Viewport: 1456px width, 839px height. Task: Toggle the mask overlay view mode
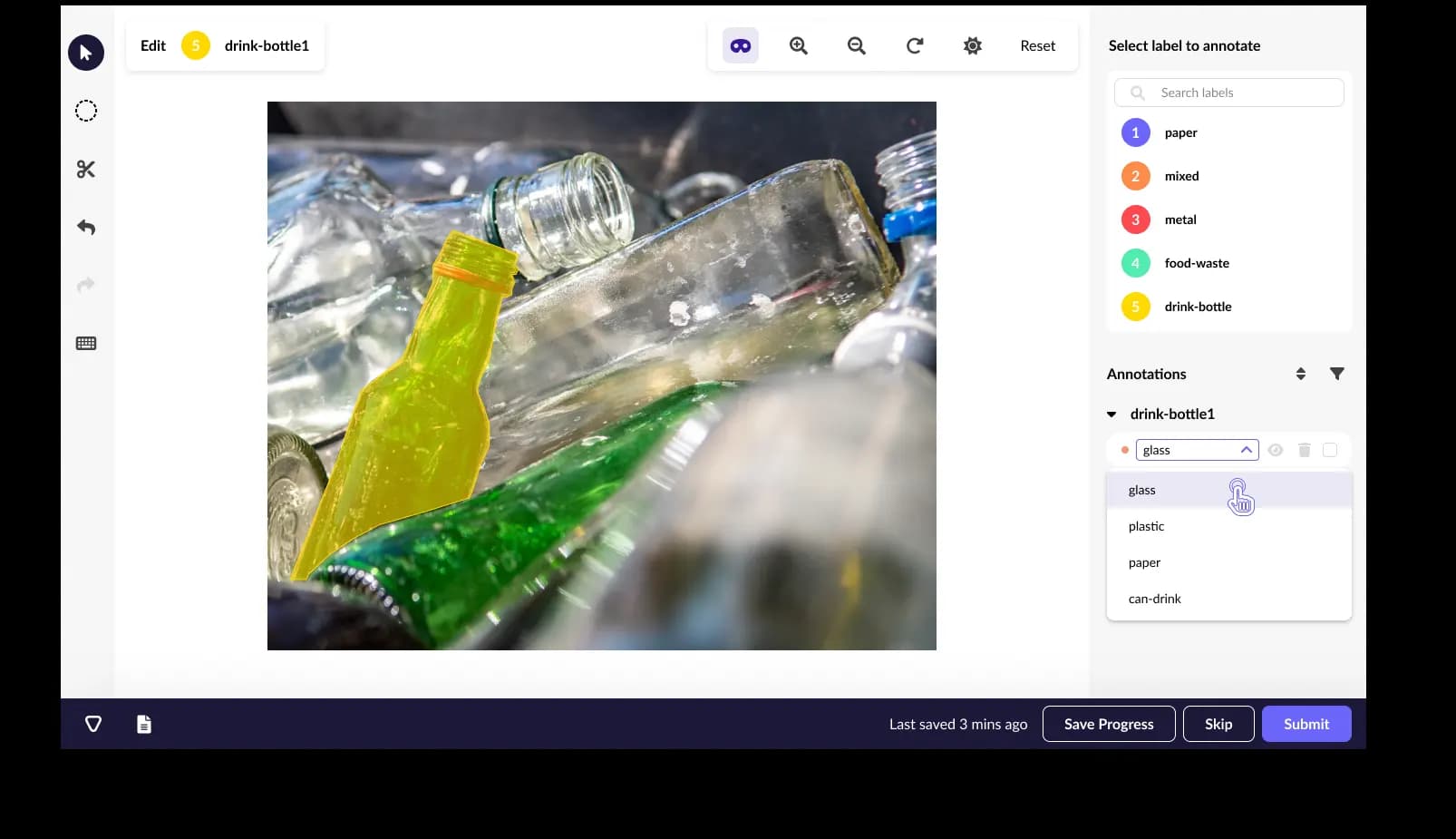click(739, 44)
